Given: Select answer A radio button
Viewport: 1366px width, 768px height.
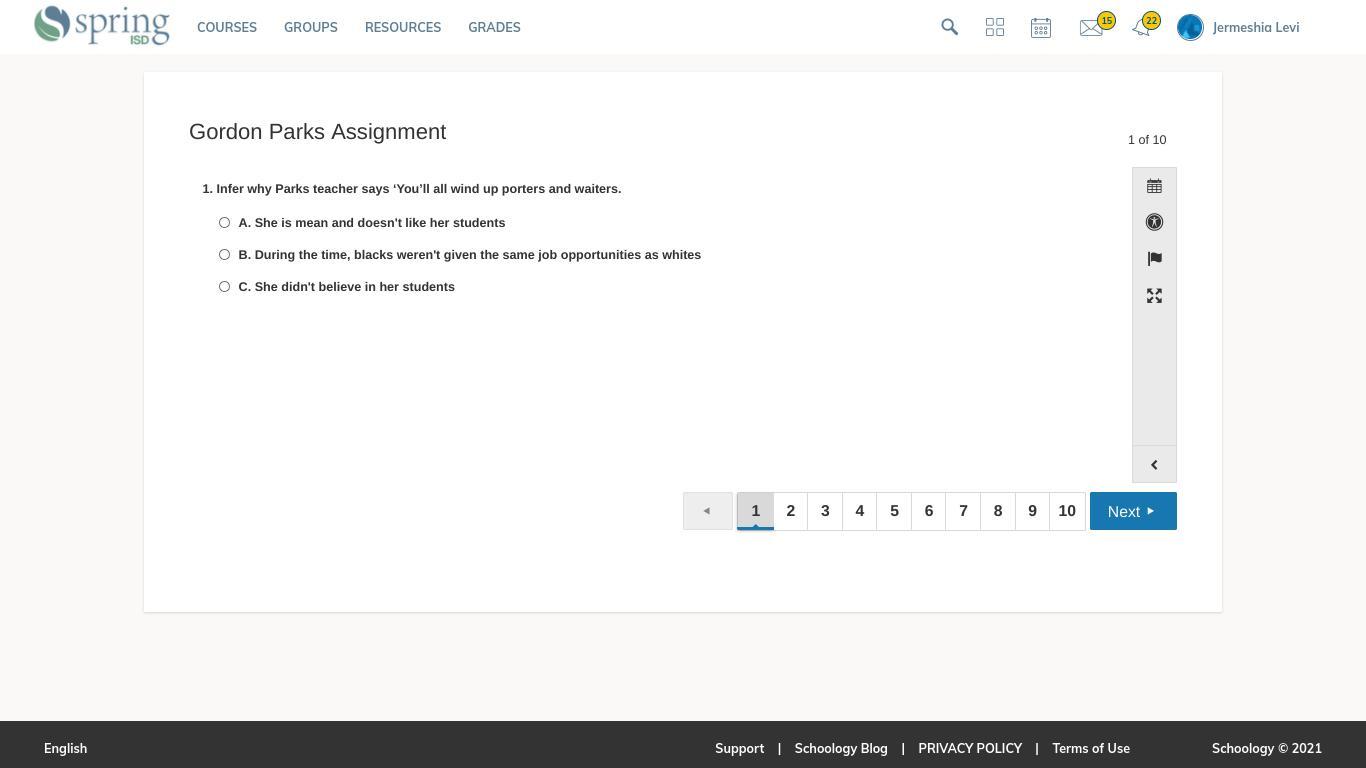Looking at the screenshot, I should coord(224,223).
